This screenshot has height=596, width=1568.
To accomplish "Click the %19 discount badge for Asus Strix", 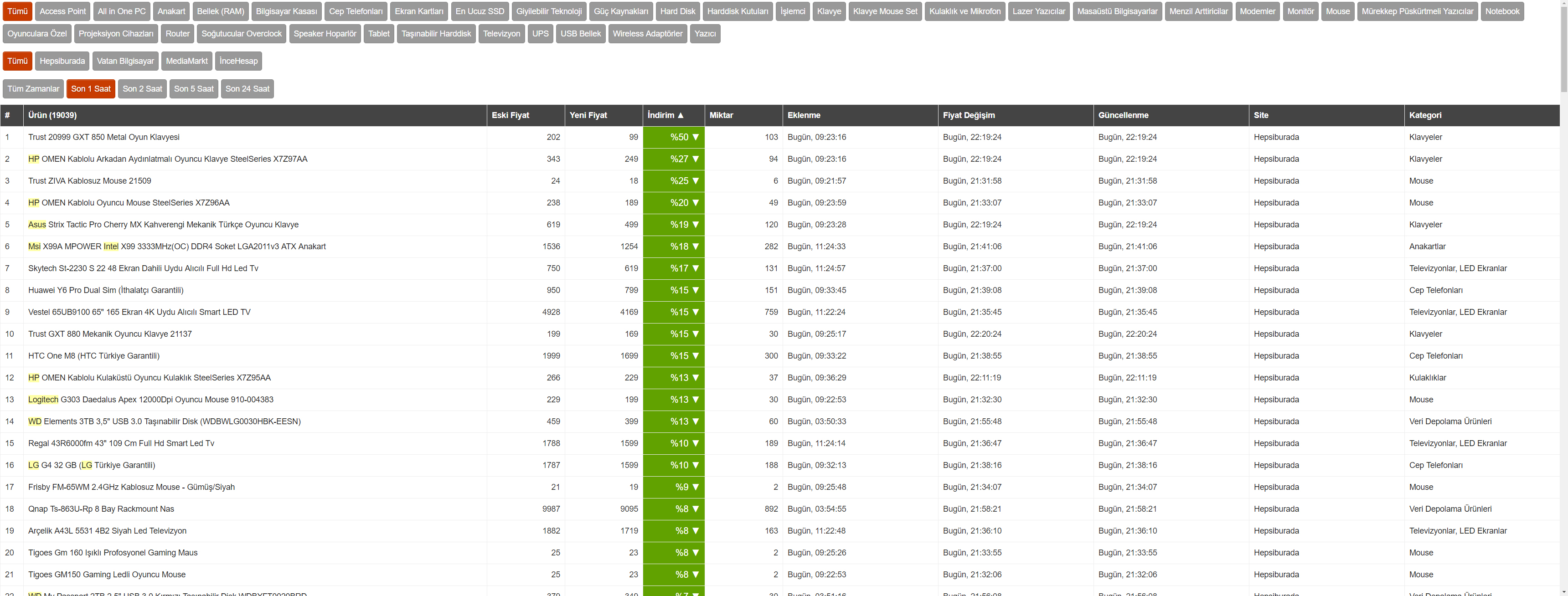I will pyautogui.click(x=674, y=225).
